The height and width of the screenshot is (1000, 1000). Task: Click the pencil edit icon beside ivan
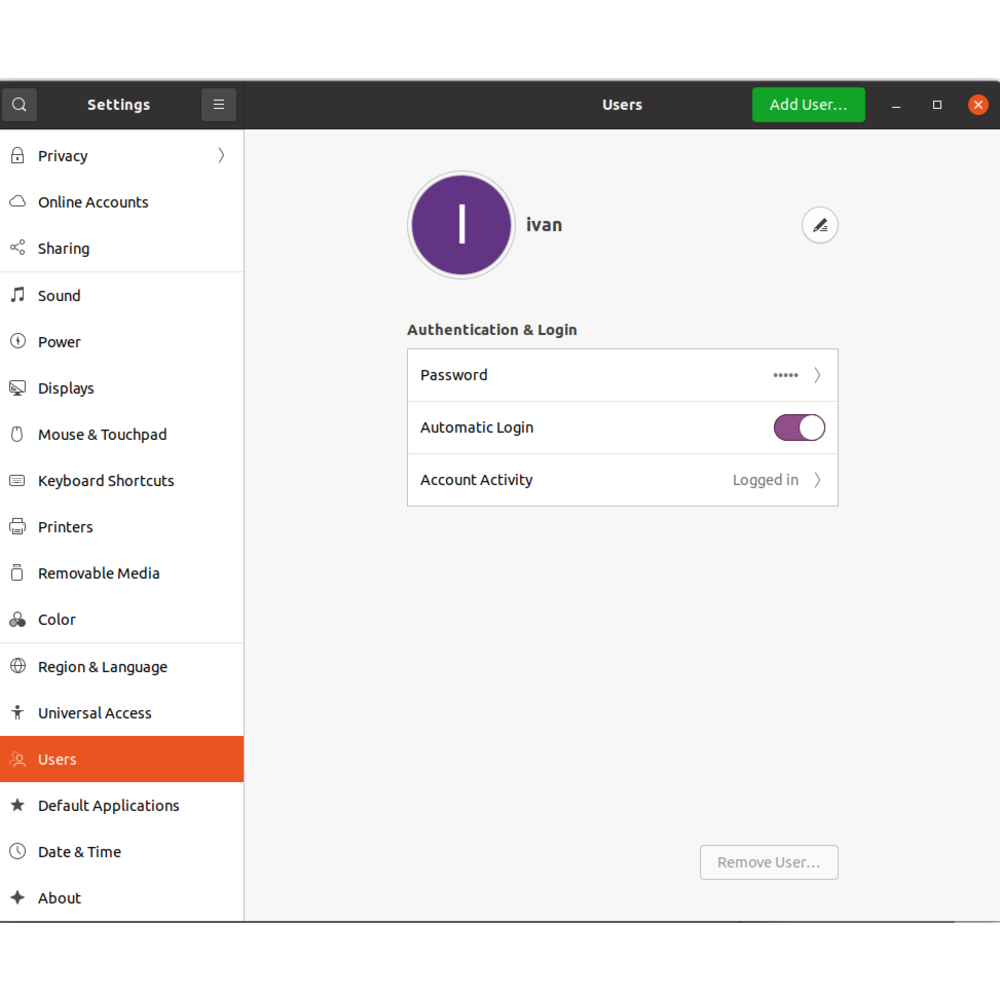[820, 225]
